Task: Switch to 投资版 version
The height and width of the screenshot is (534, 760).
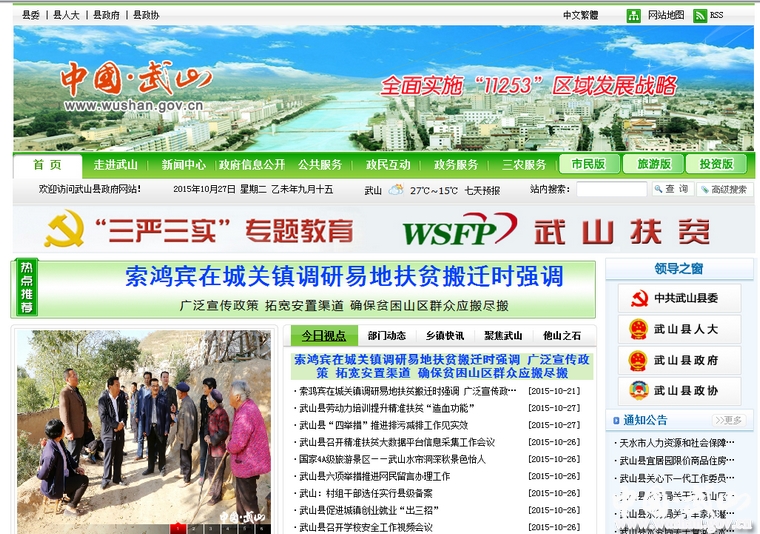Action: tap(716, 164)
